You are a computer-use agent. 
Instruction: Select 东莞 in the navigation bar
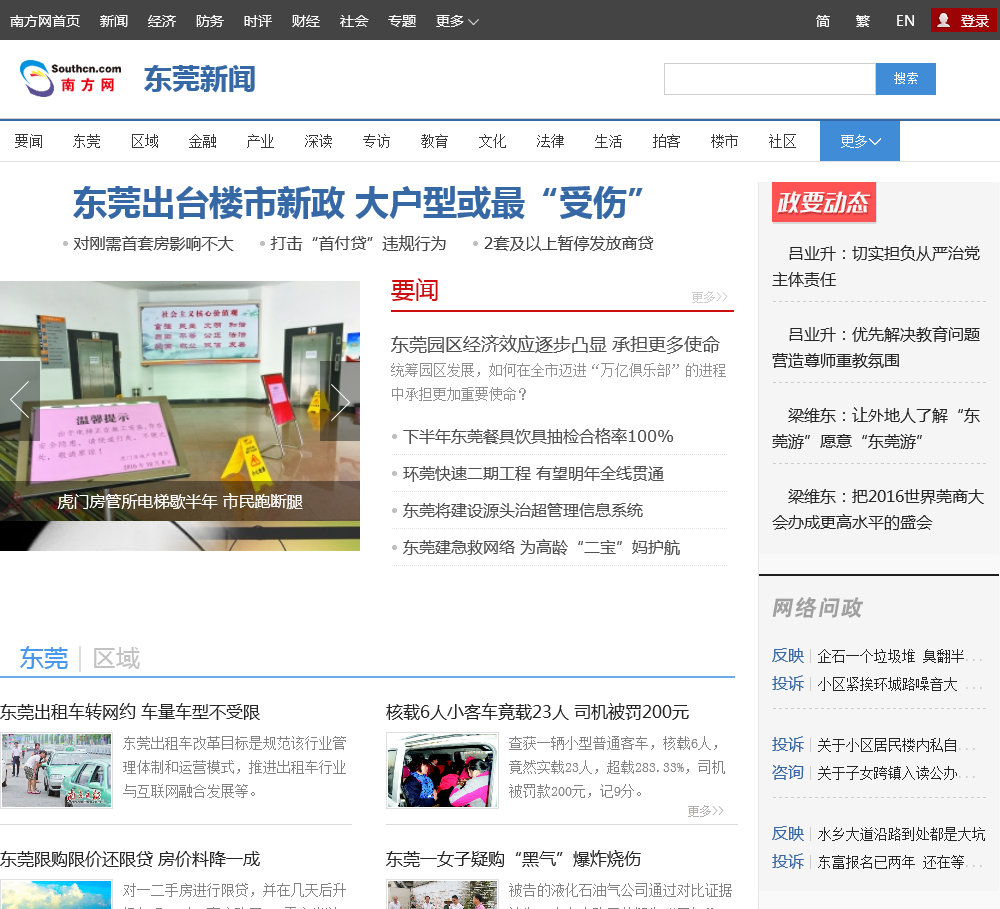[x=87, y=141]
